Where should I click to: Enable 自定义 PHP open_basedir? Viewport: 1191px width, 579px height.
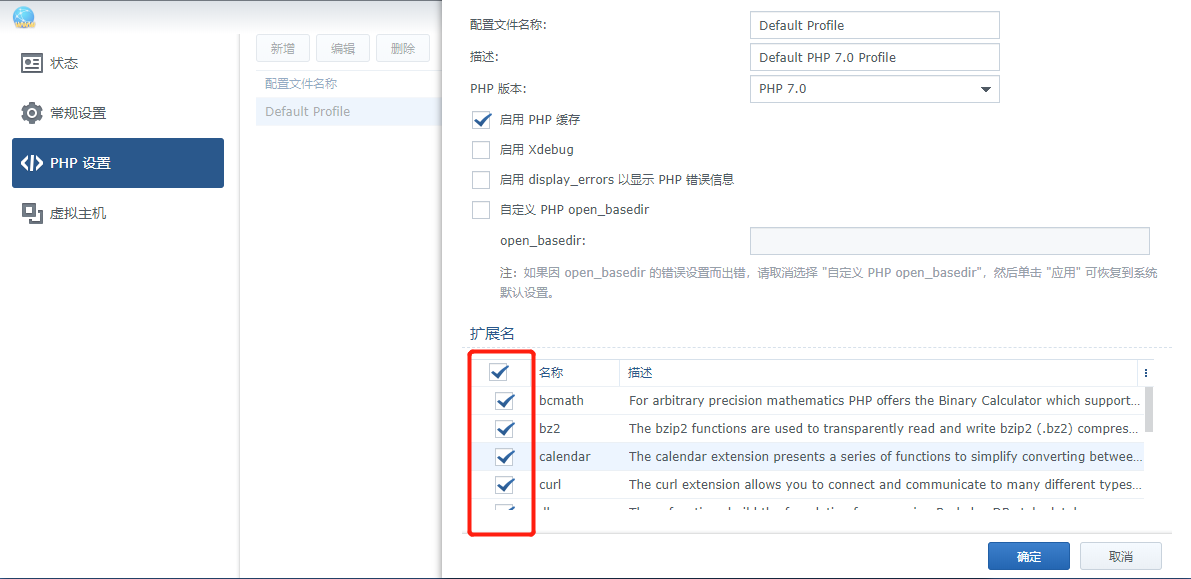tap(481, 209)
